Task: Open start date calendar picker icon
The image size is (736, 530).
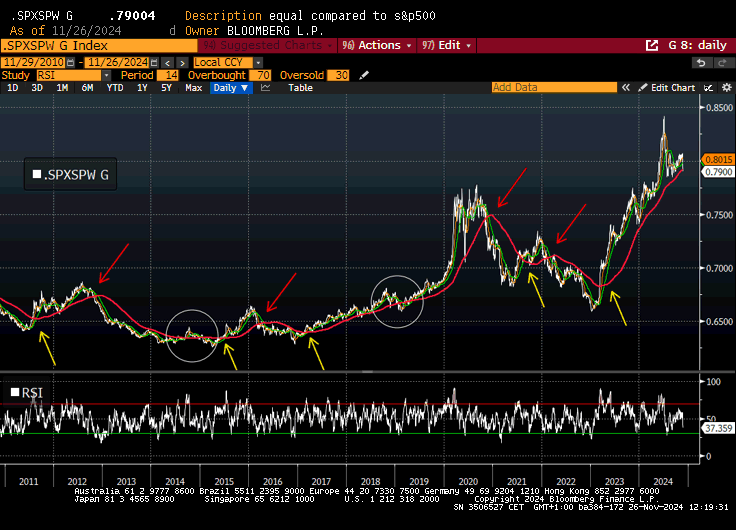Action: [70, 62]
